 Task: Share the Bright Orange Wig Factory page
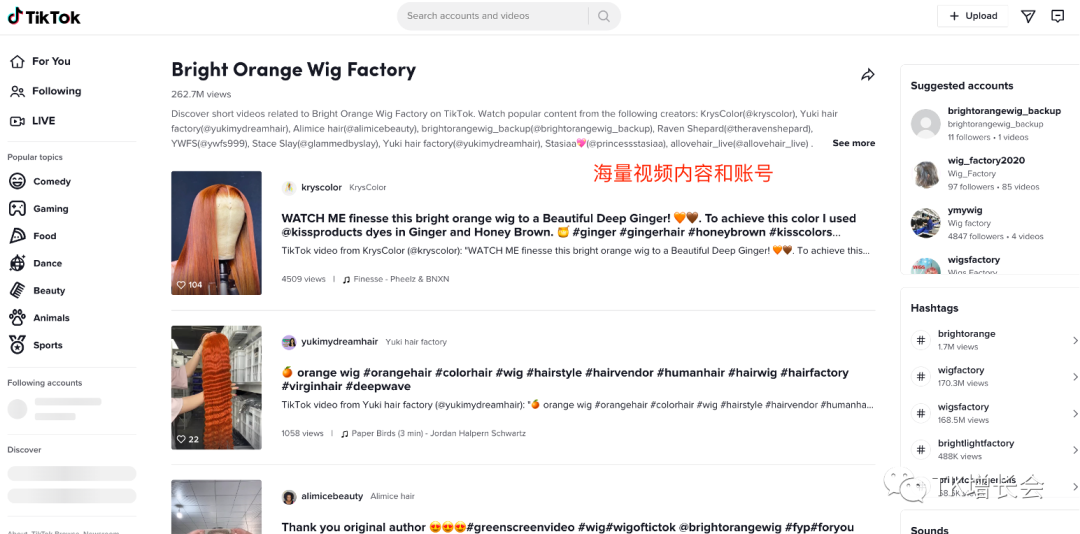(x=868, y=74)
